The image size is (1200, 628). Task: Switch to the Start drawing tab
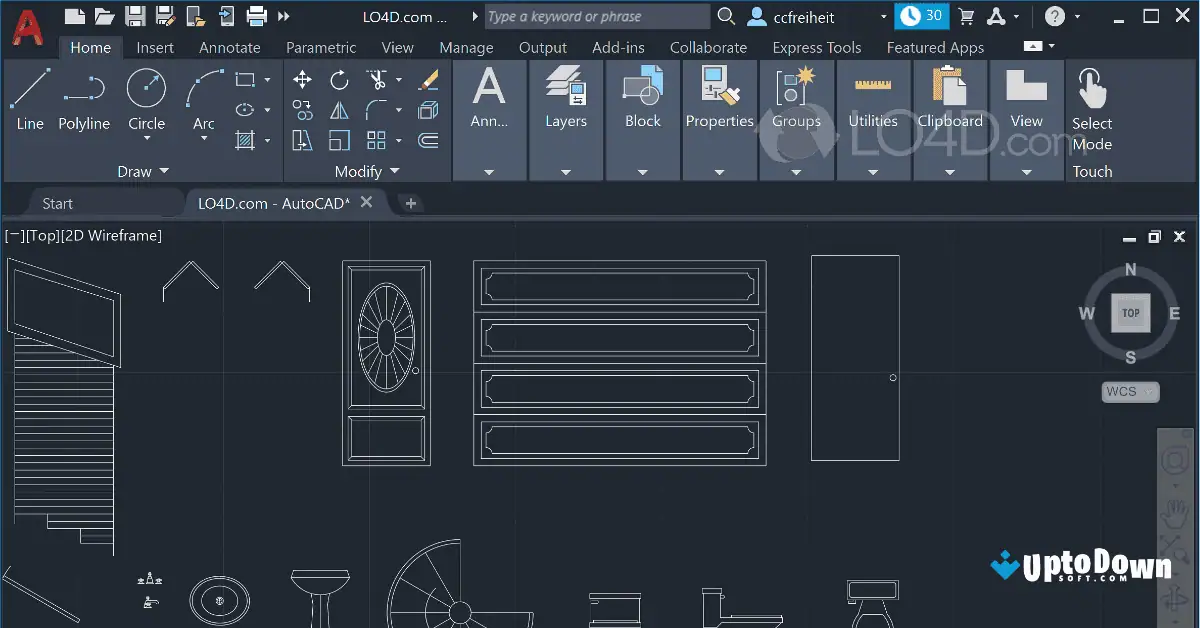[x=57, y=202]
